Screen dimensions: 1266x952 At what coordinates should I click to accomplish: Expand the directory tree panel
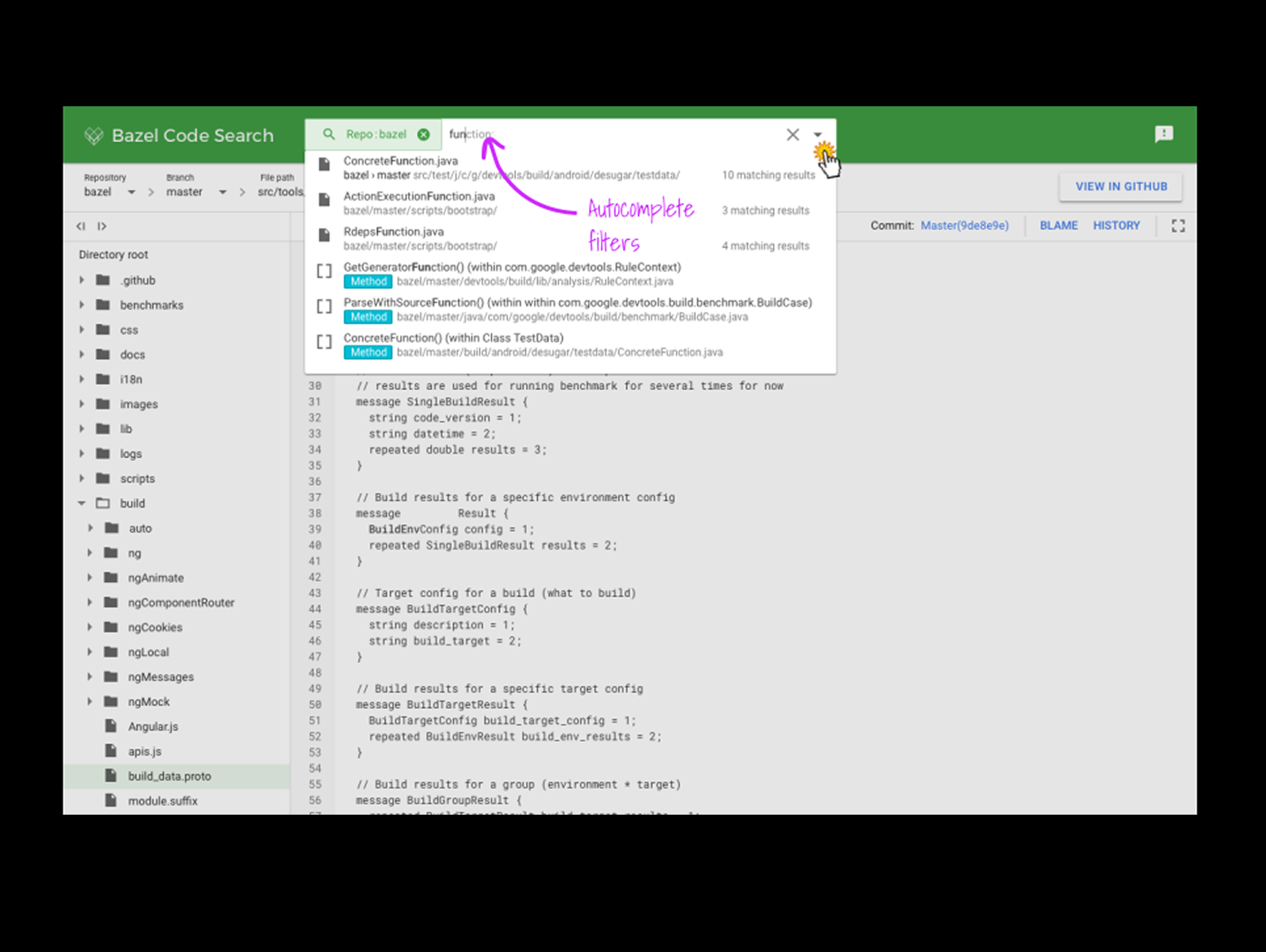click(x=102, y=227)
